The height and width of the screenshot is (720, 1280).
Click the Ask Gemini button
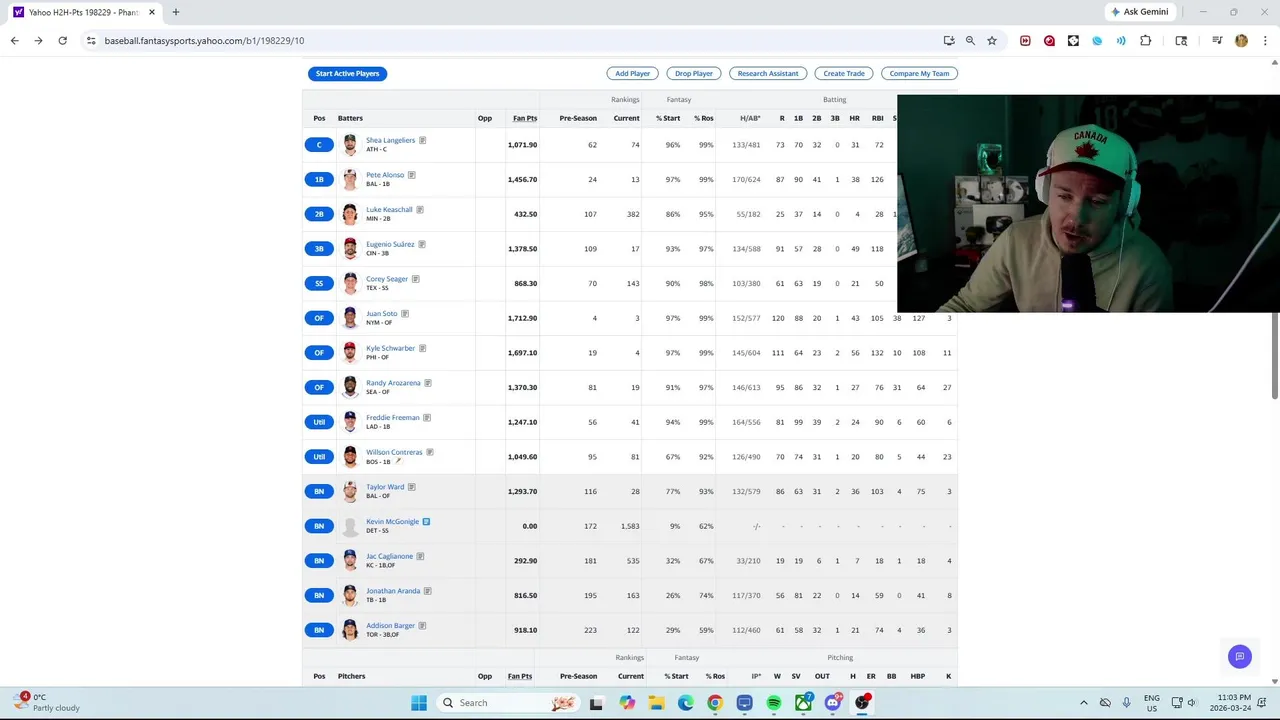[1139, 12]
